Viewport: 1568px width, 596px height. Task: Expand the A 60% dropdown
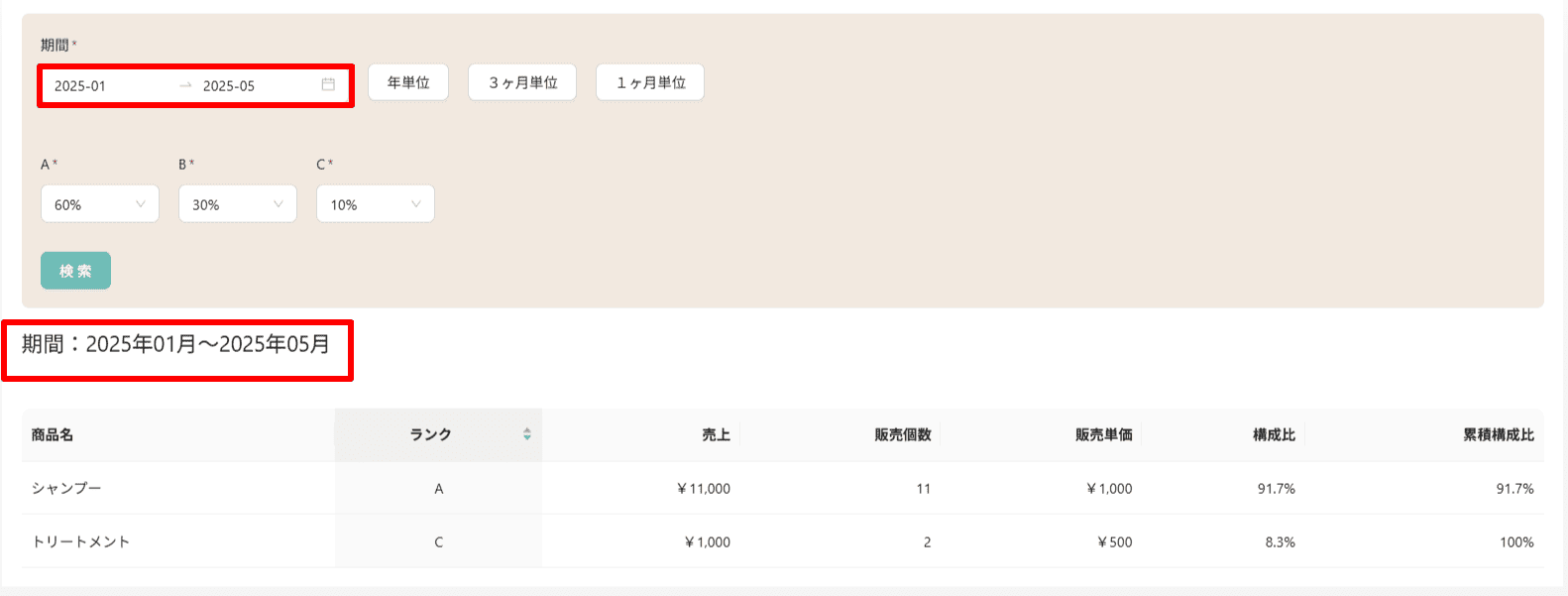(x=100, y=204)
